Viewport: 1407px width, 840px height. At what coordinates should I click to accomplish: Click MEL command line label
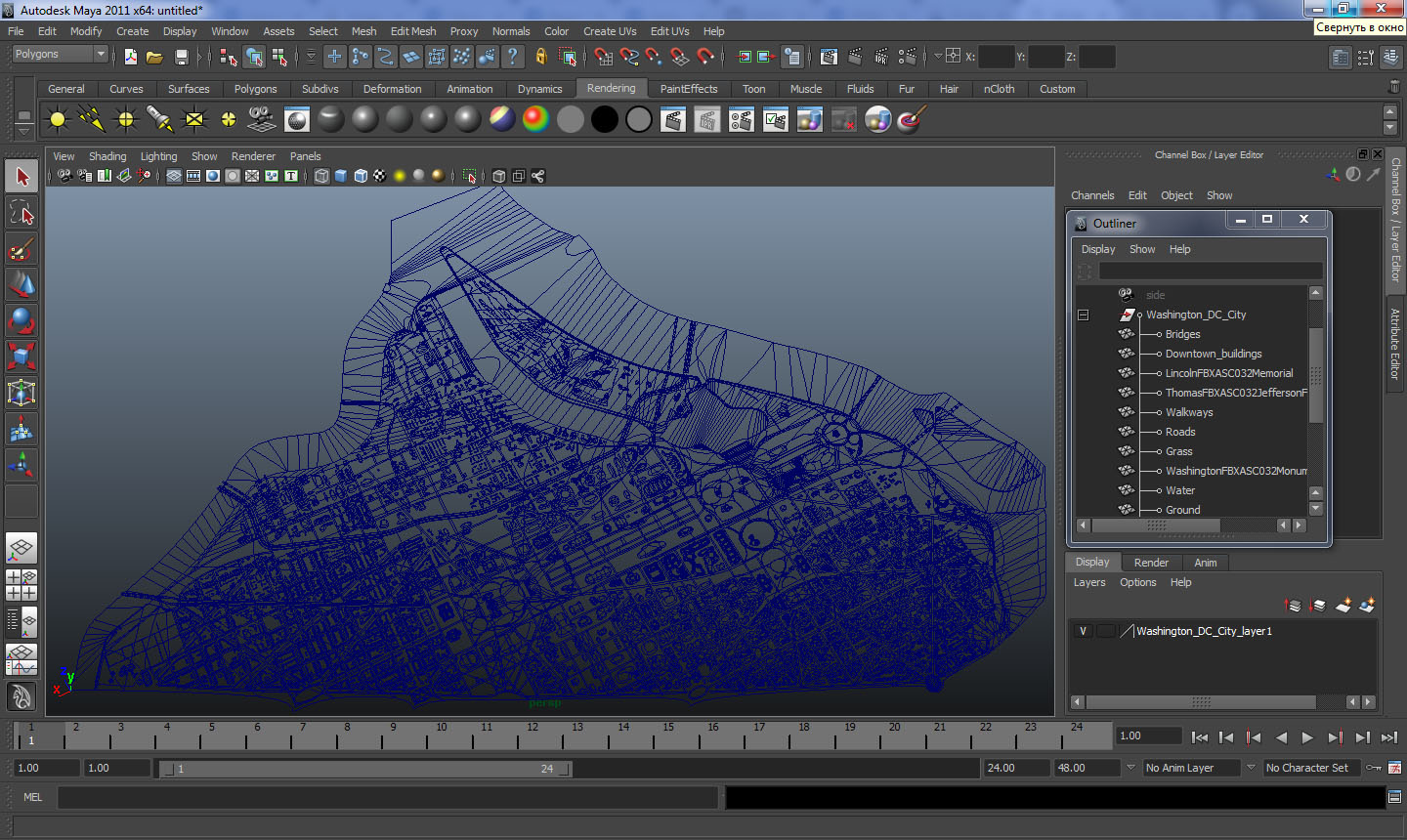pyautogui.click(x=32, y=797)
